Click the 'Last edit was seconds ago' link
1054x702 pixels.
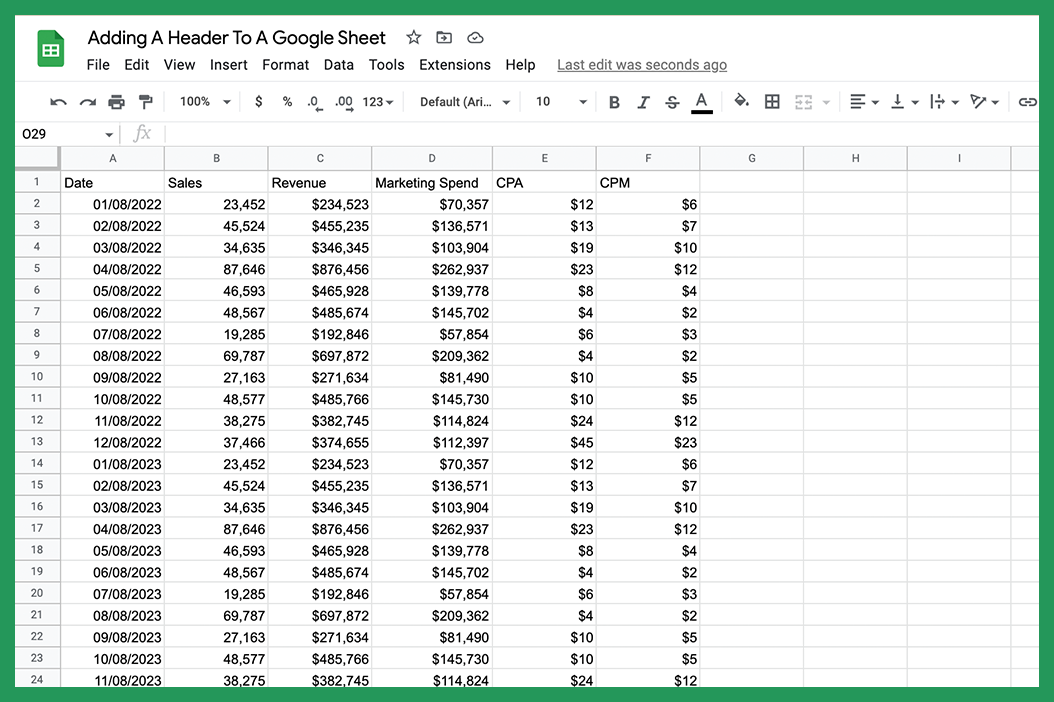coord(641,64)
